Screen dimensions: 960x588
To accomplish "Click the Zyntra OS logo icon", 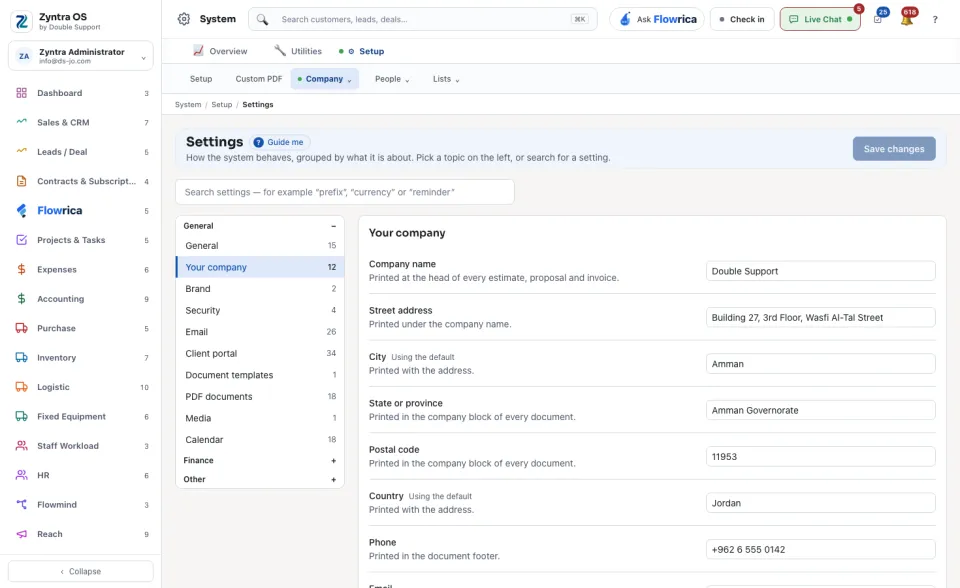I will click(x=21, y=21).
